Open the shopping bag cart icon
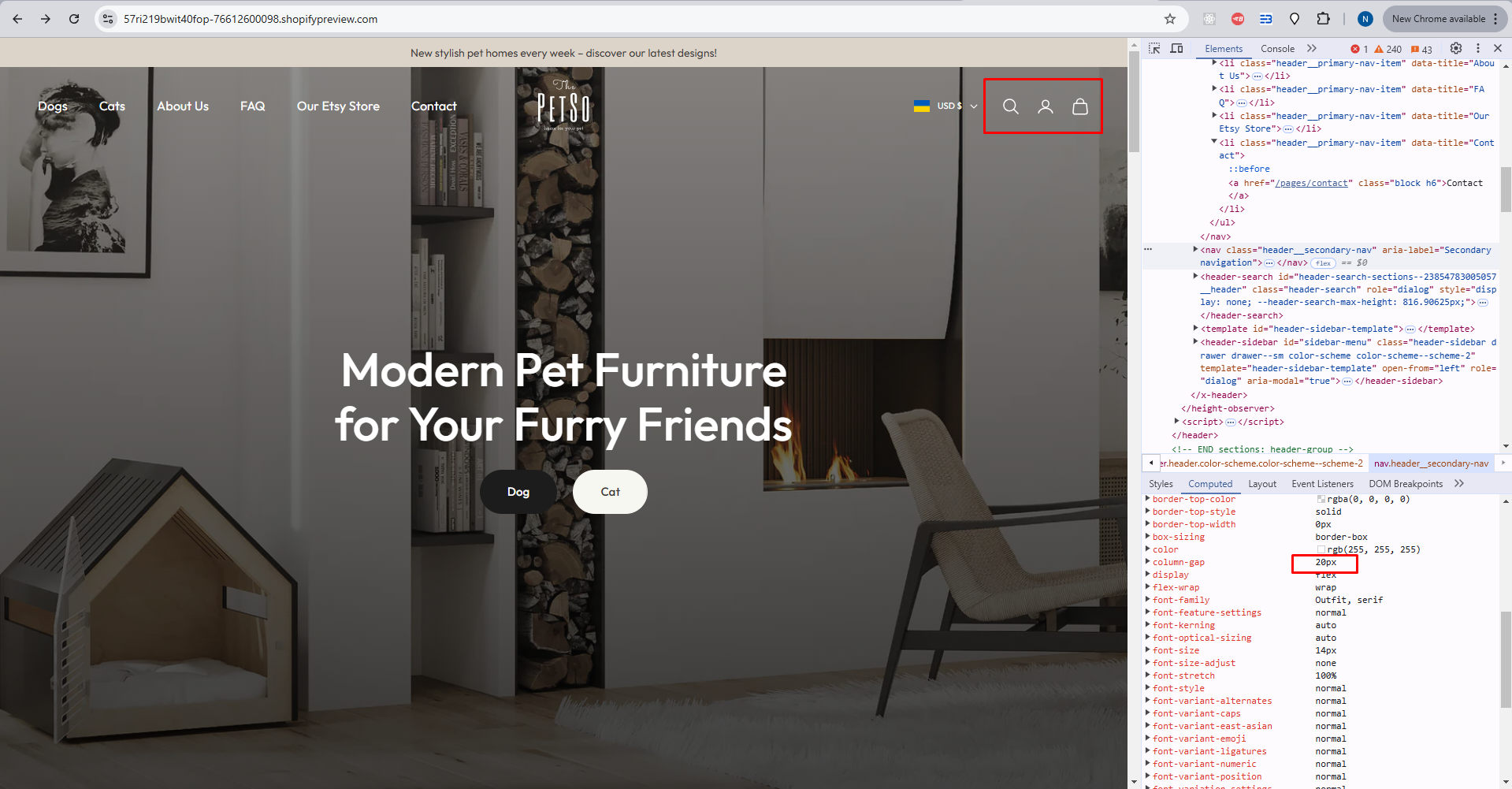 click(x=1080, y=106)
